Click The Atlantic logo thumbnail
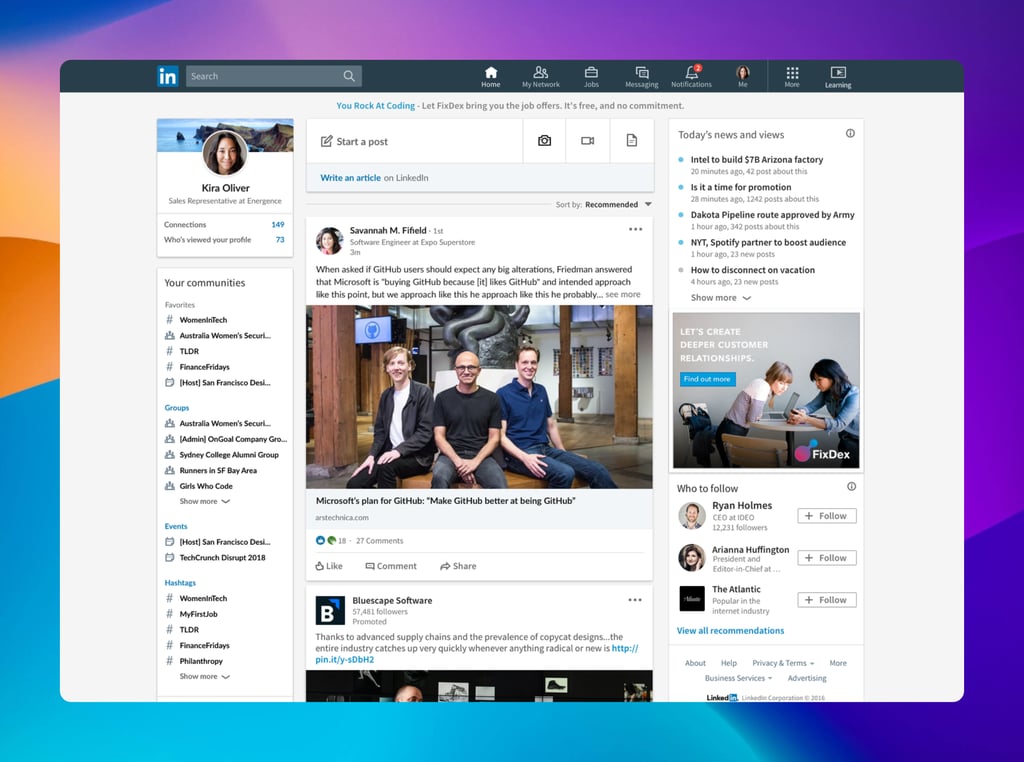The image size is (1024, 762). (x=692, y=599)
